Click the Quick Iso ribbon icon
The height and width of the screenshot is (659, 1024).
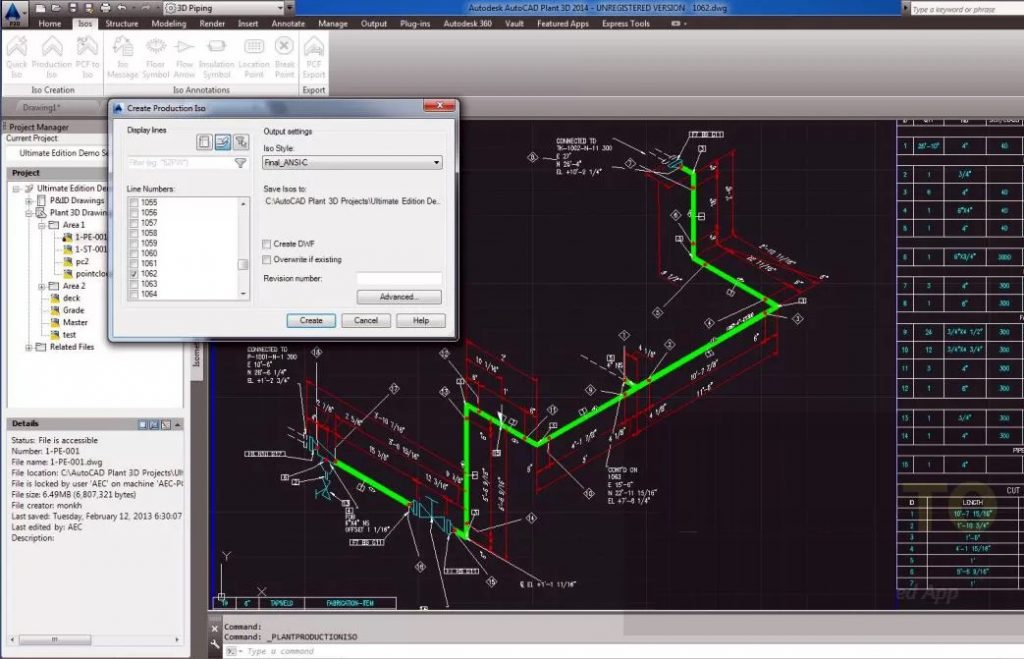pyautogui.click(x=17, y=57)
